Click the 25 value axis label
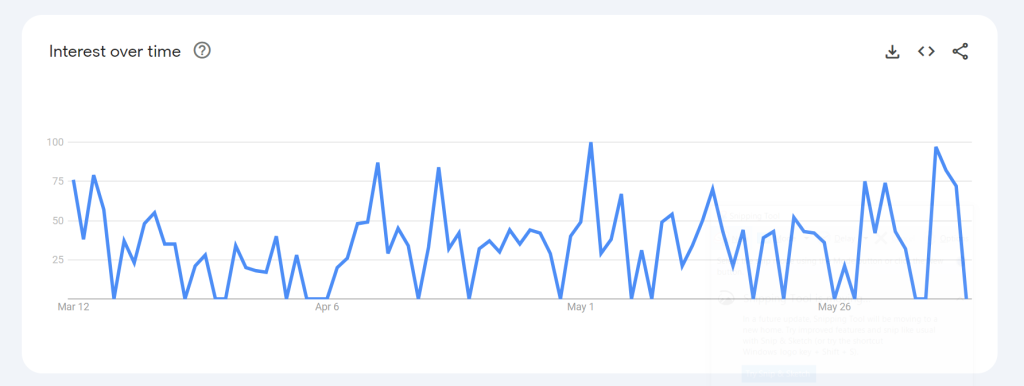 57,259
